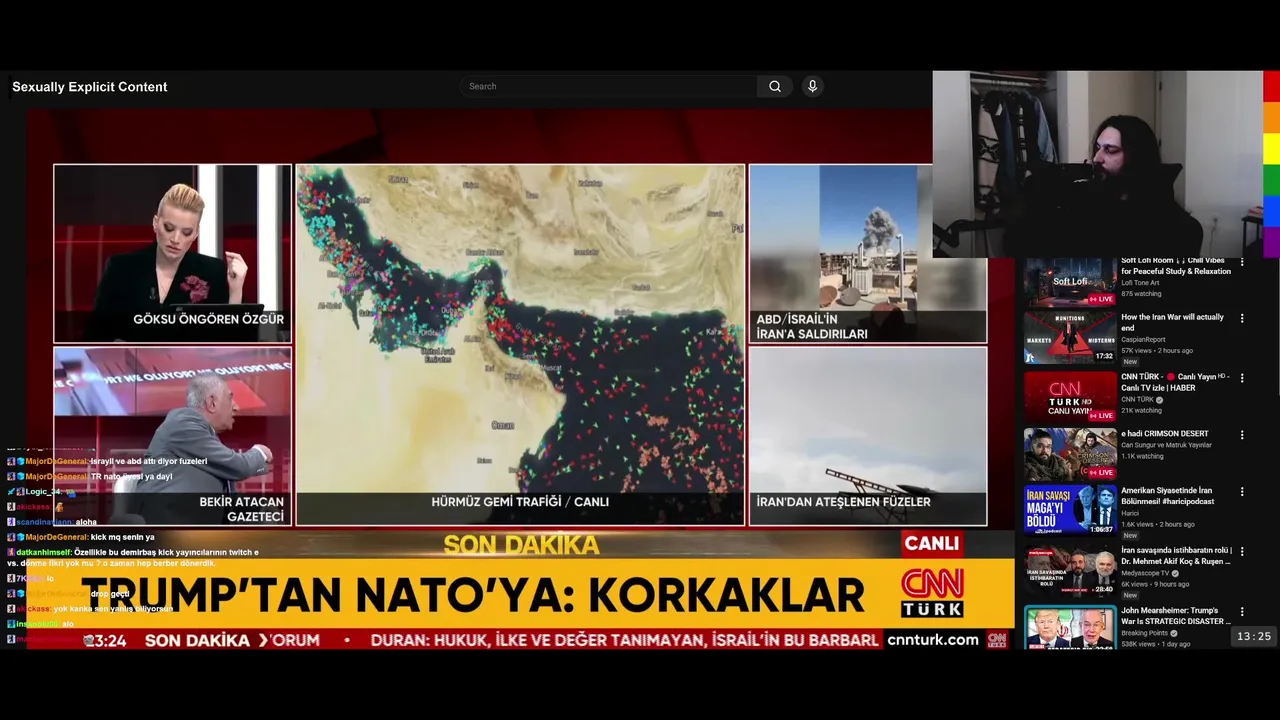Open title 'How the Iran War will actually end'
Viewport: 1280px width, 720px height.
pyautogui.click(x=1172, y=322)
